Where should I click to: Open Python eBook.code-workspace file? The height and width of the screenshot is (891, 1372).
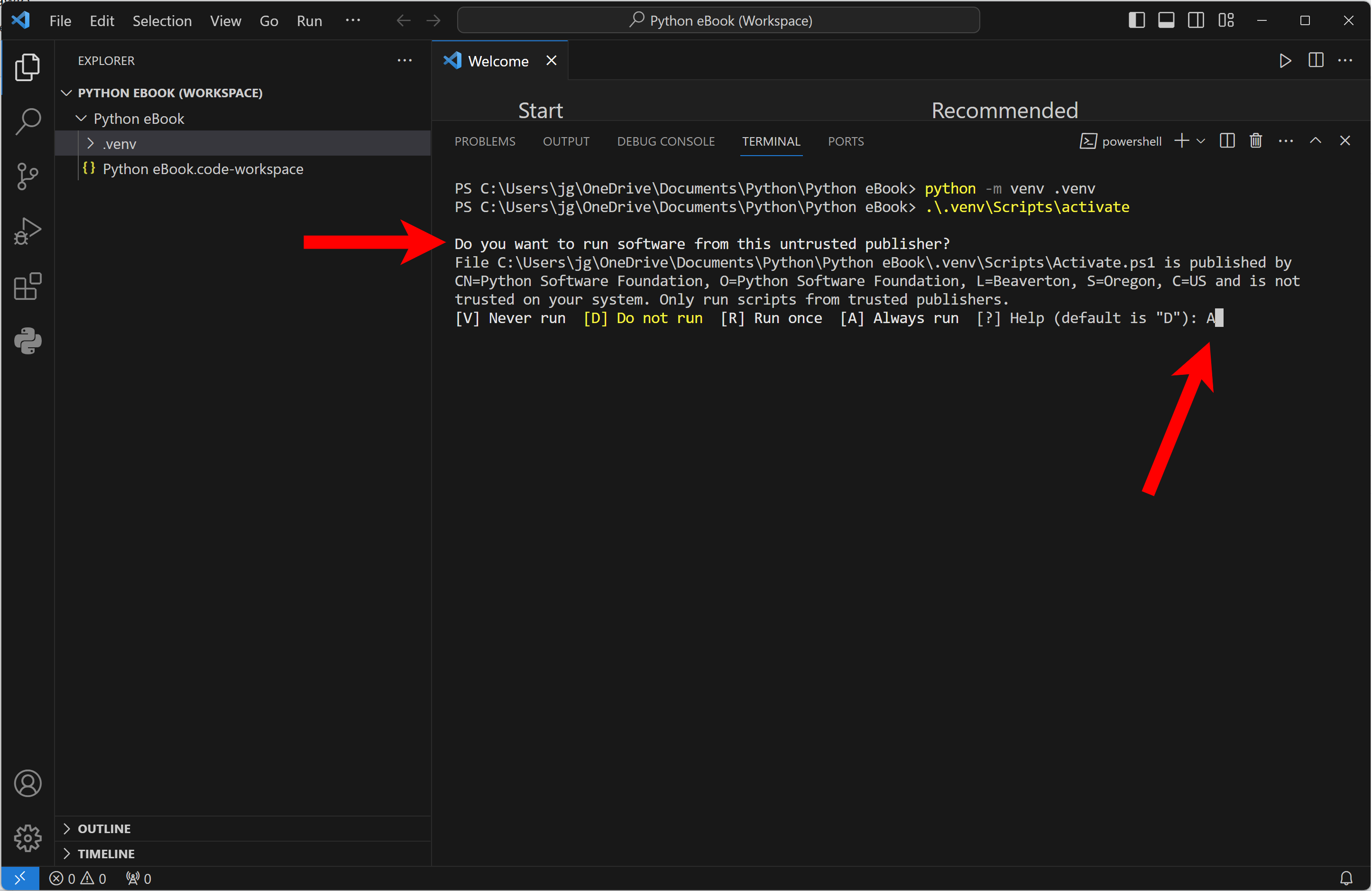(x=243, y=169)
